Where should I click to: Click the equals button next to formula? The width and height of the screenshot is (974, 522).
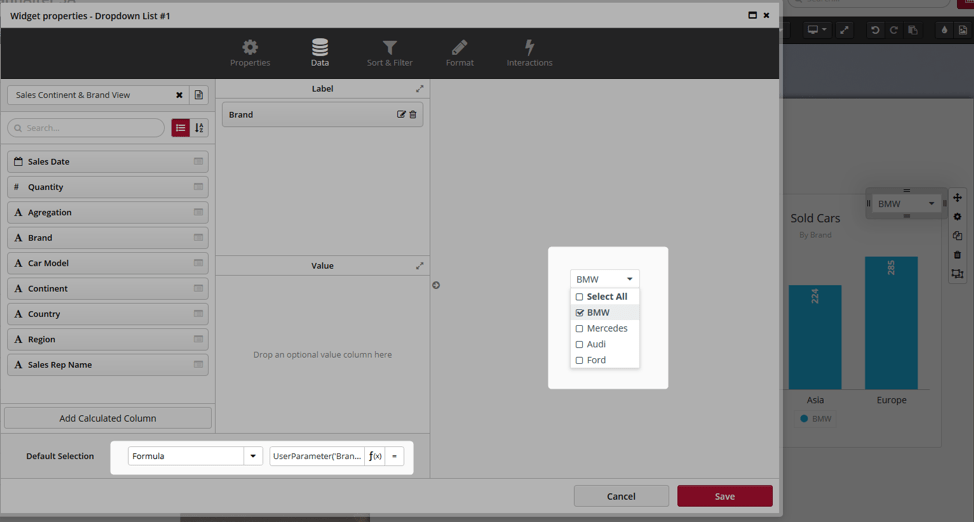(394, 456)
